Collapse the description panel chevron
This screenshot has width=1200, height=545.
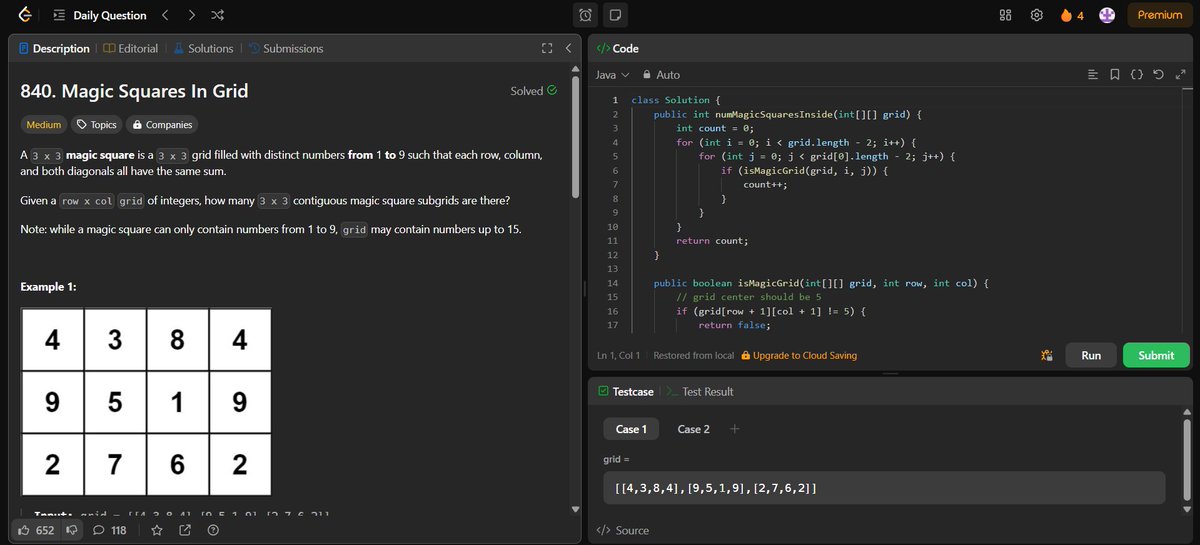point(568,48)
